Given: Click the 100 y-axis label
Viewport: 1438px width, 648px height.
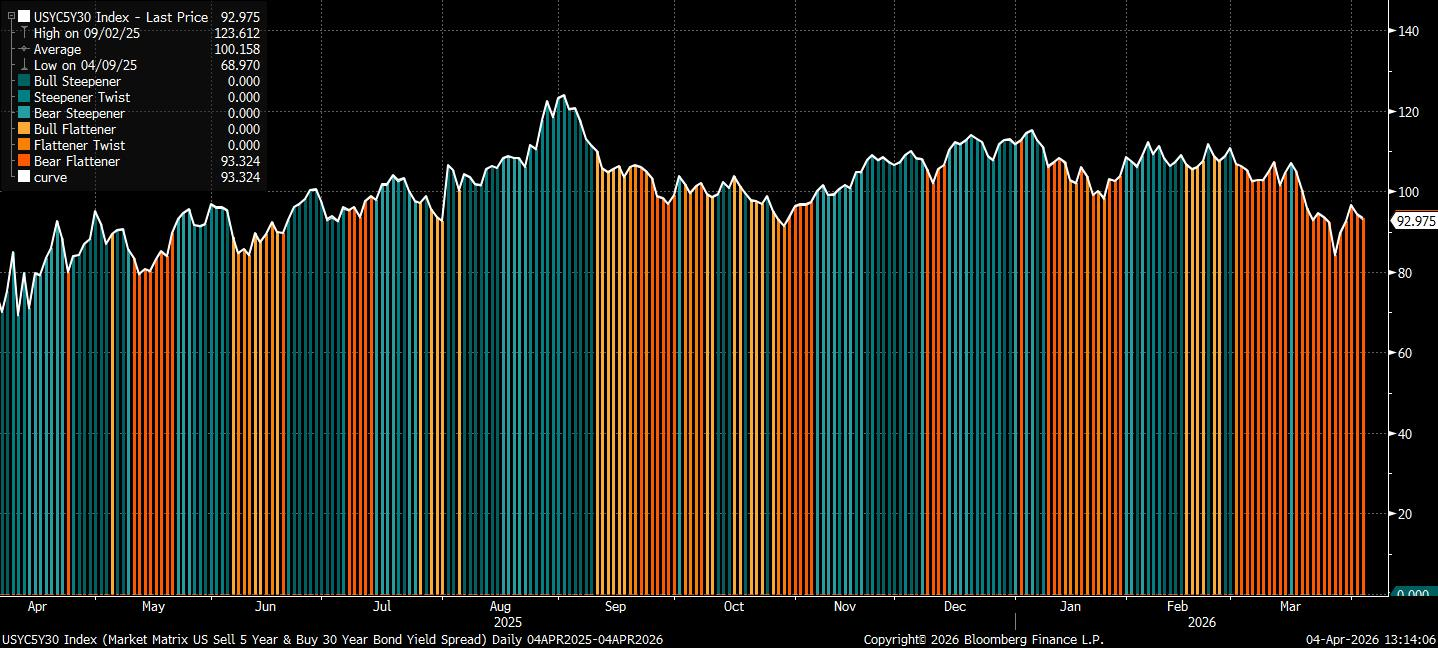Looking at the screenshot, I should click(1409, 192).
